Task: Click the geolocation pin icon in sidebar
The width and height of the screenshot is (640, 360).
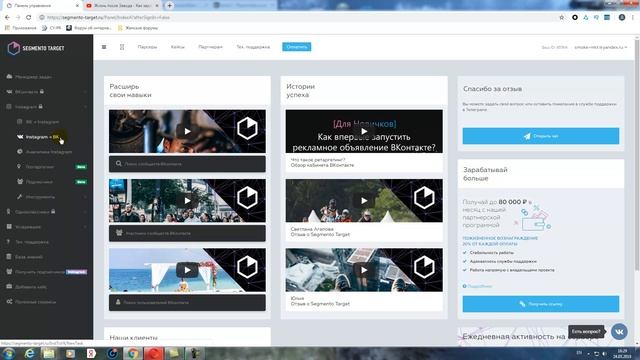Action: [x=19, y=167]
